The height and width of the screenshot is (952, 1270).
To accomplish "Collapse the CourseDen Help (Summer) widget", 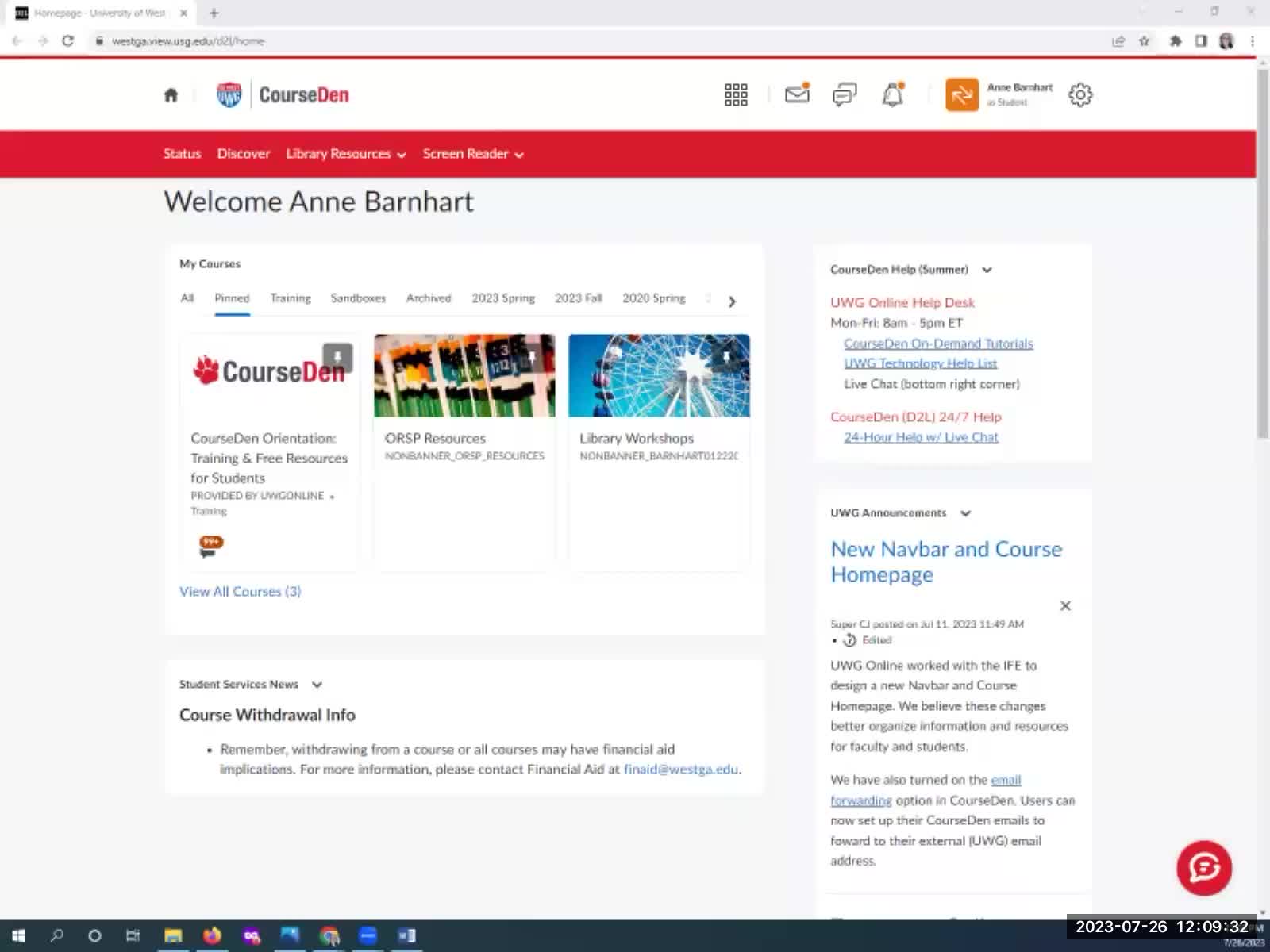I will [987, 270].
